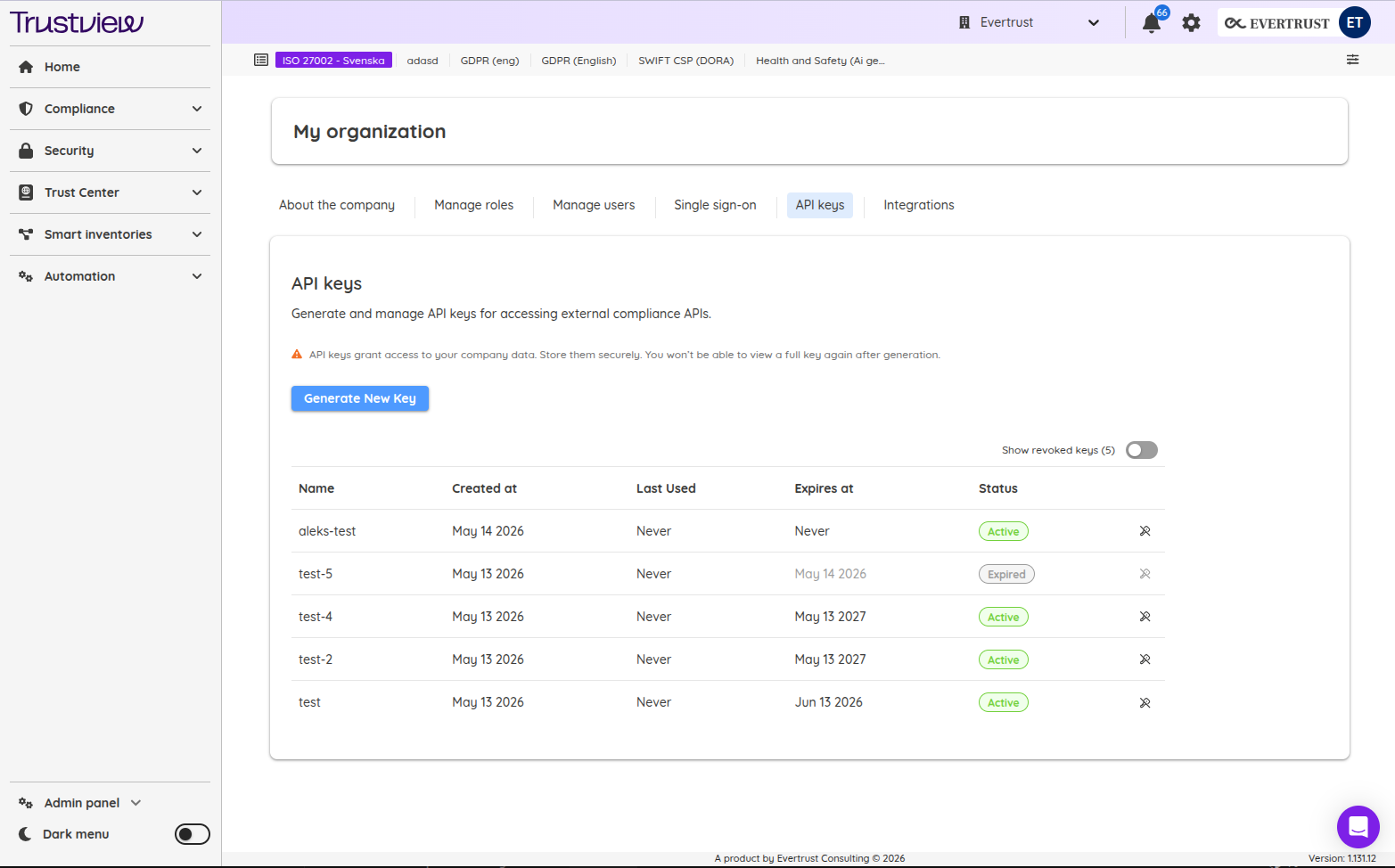Click the Status column header
The height and width of the screenshot is (868, 1395).
(x=997, y=488)
